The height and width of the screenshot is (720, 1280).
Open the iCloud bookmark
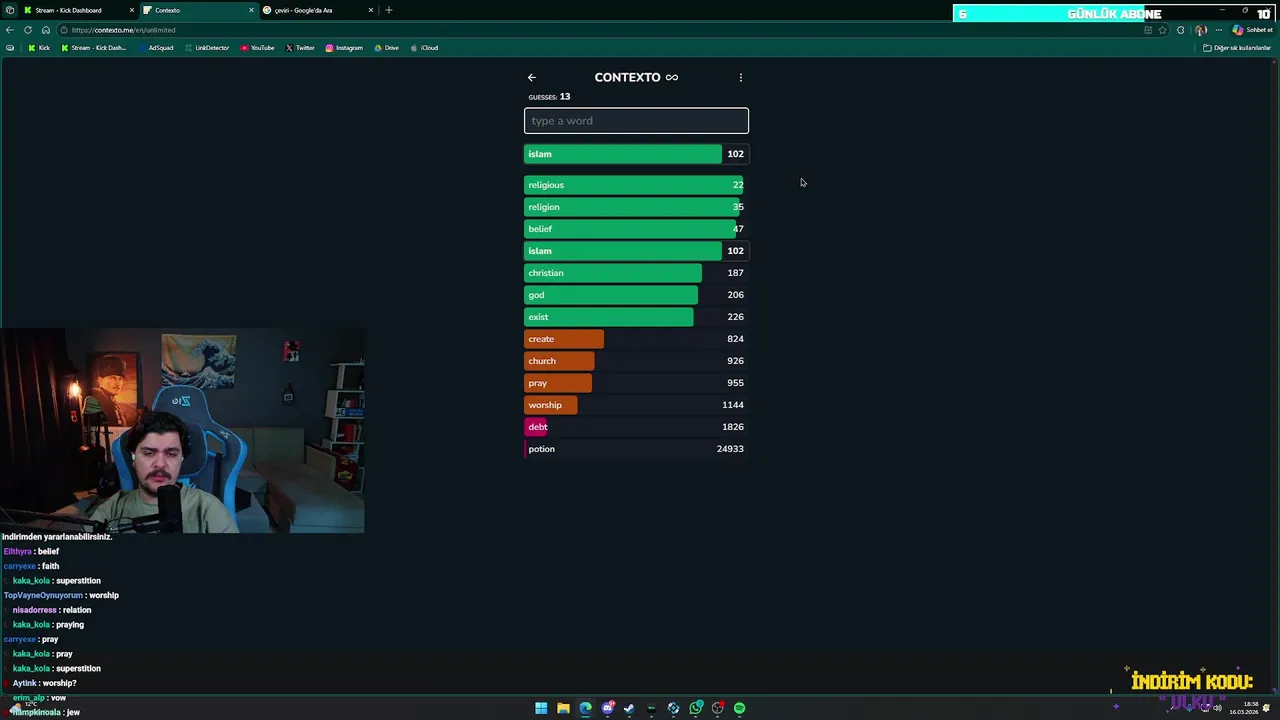pos(424,48)
